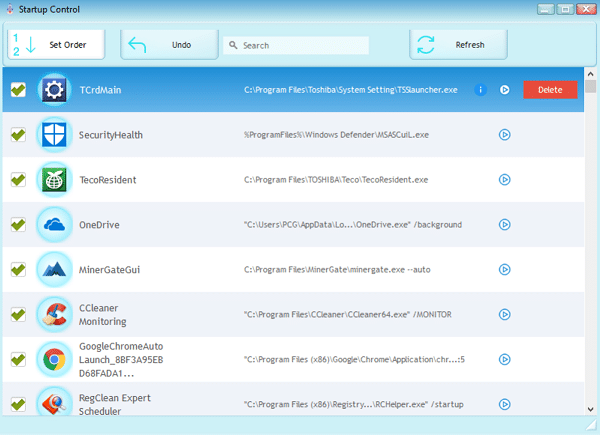This screenshot has height=435, width=600.
Task: Click the TecoResident.exe path text
Action: click(x=336, y=180)
